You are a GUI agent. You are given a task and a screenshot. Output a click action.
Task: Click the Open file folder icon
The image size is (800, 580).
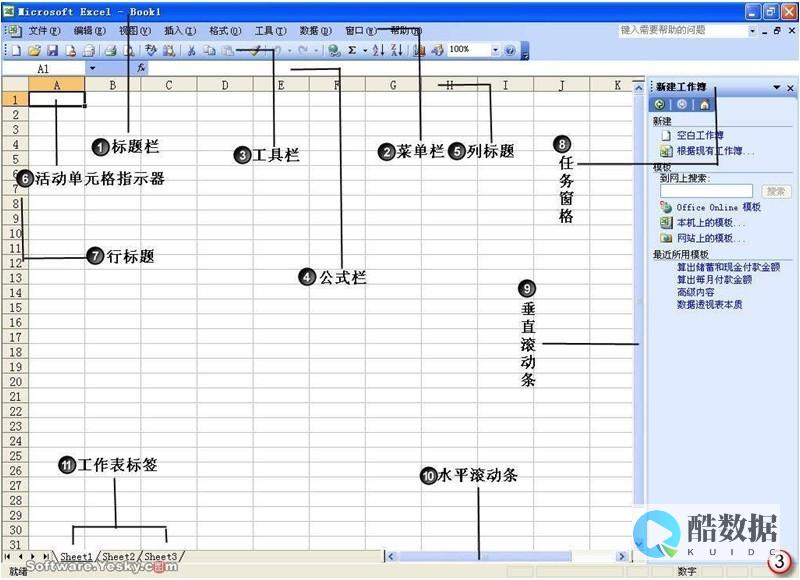point(34,50)
